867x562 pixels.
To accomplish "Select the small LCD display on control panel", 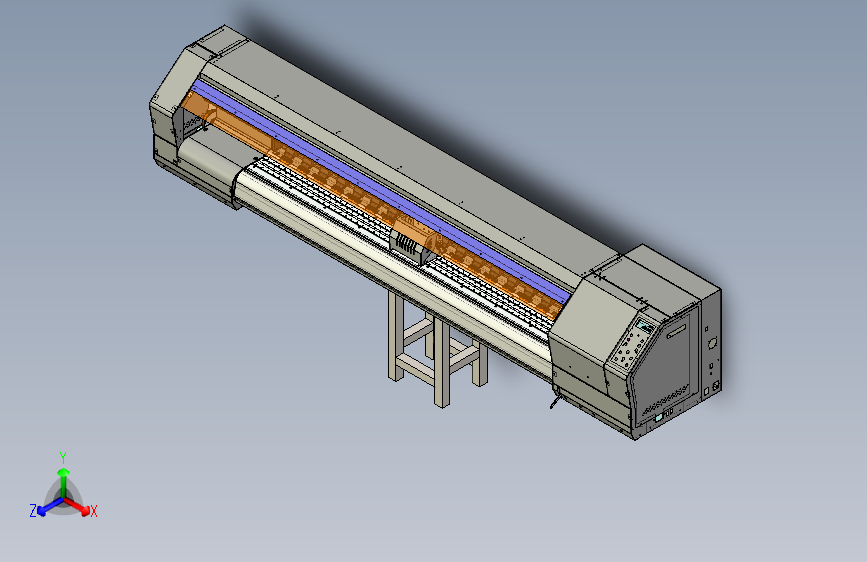I will (x=644, y=326).
